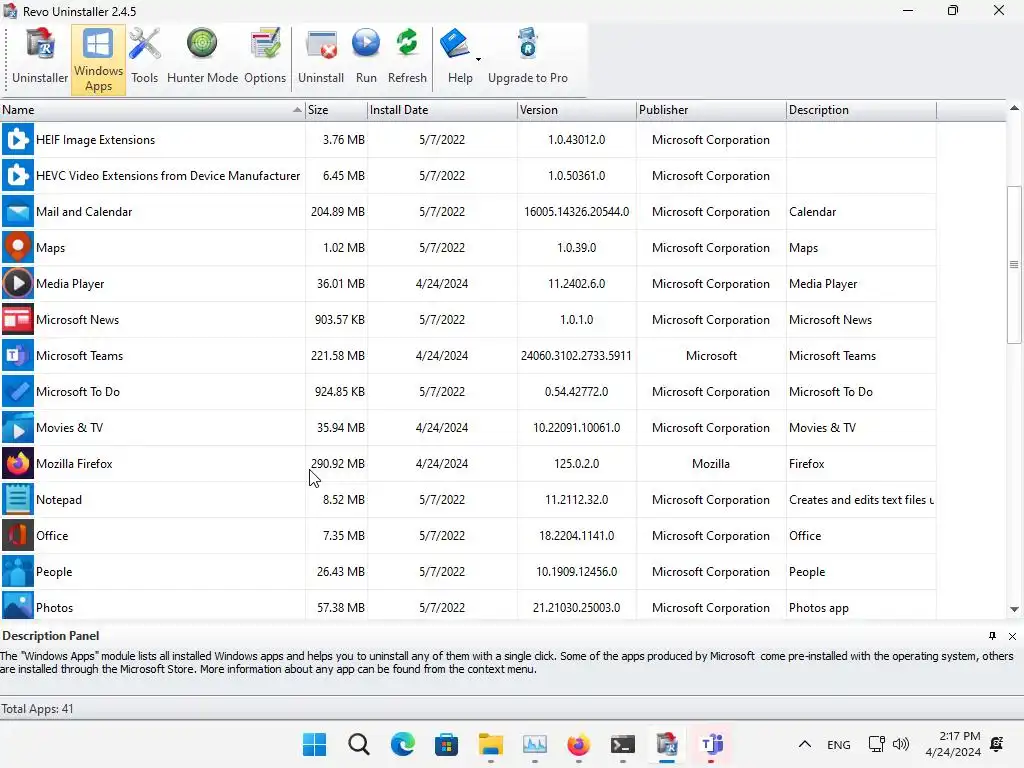Click the scrollbar up arrow

(x=1014, y=108)
